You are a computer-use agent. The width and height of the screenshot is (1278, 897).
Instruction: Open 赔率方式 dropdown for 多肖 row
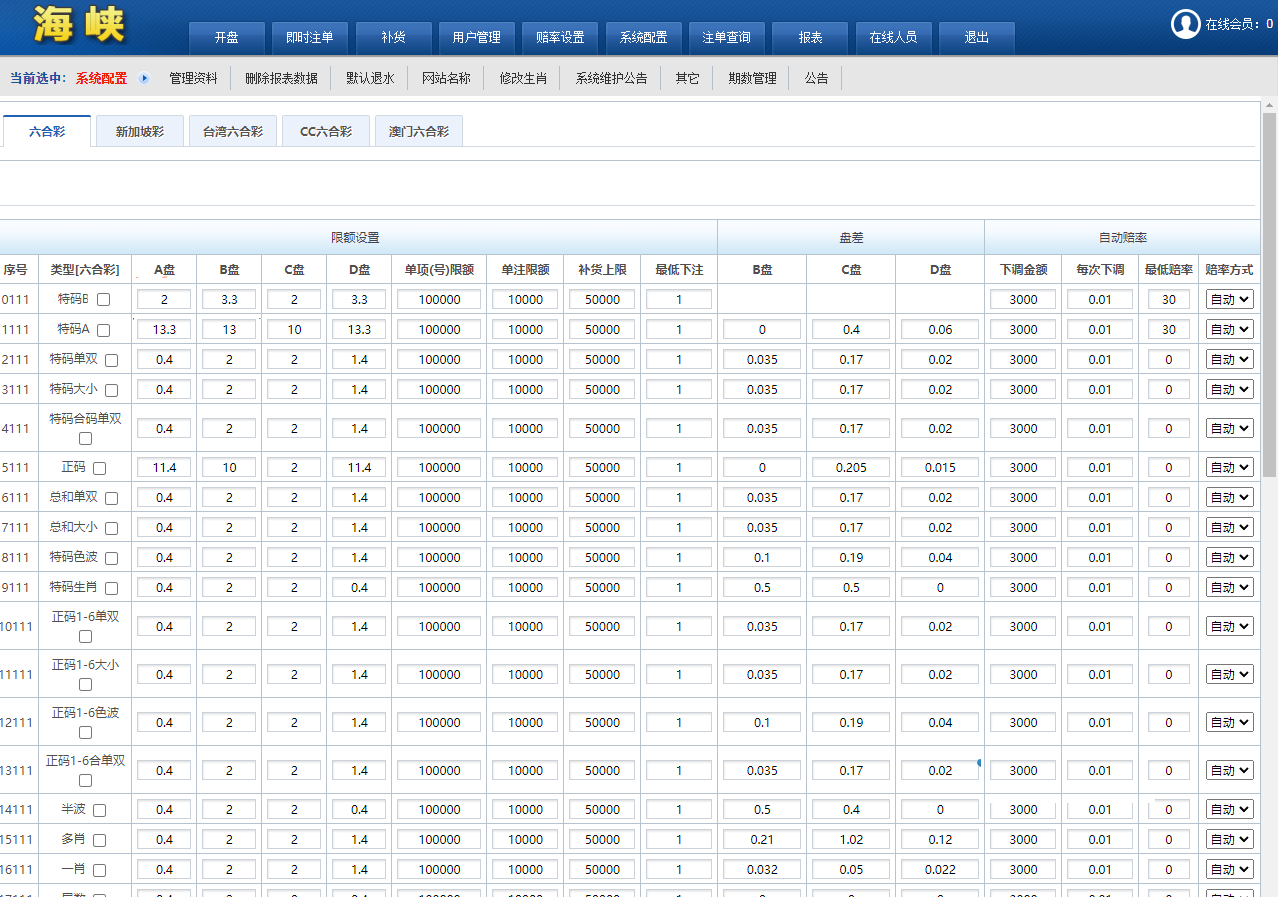coord(1228,840)
